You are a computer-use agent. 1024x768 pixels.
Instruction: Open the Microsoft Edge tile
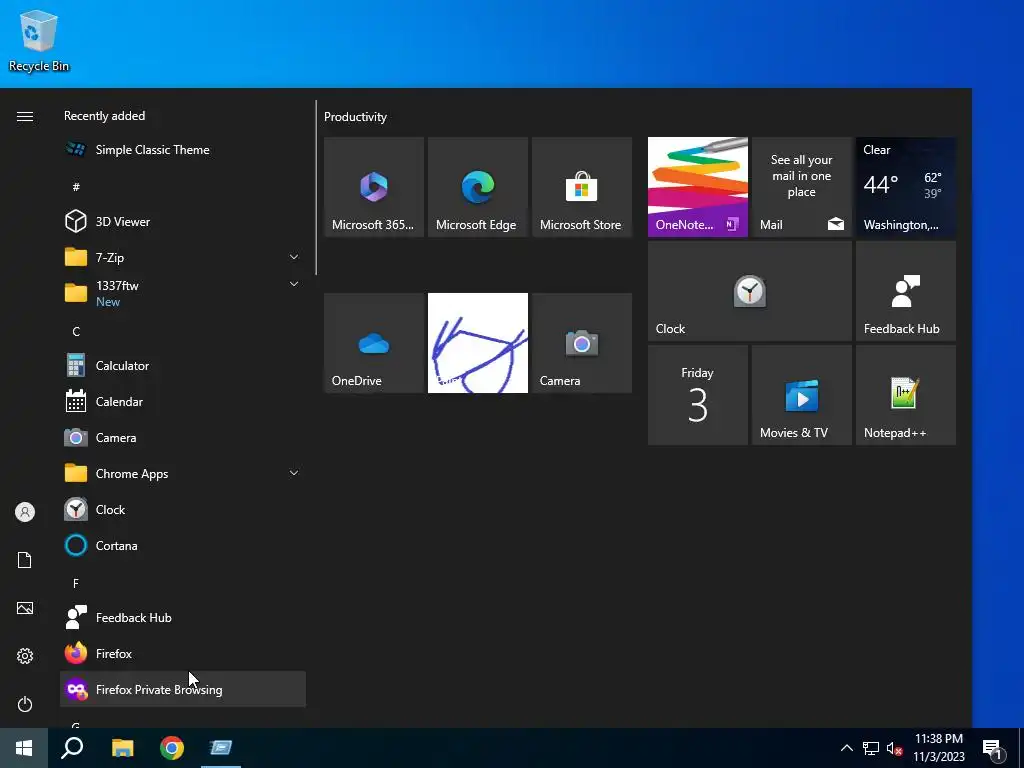pos(477,187)
